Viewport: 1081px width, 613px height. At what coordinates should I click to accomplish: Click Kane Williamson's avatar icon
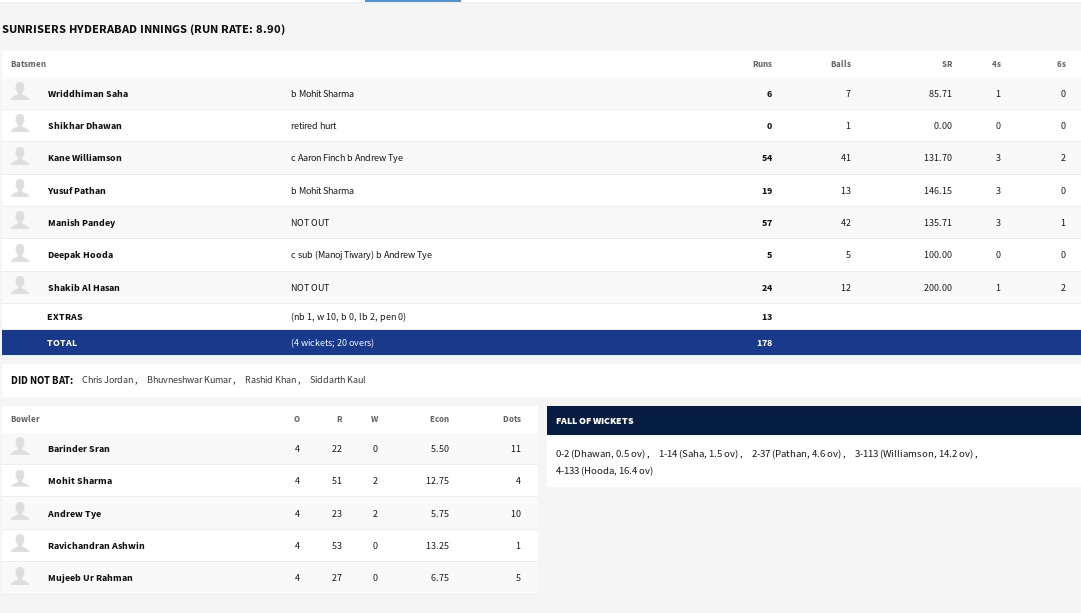pos(21,156)
